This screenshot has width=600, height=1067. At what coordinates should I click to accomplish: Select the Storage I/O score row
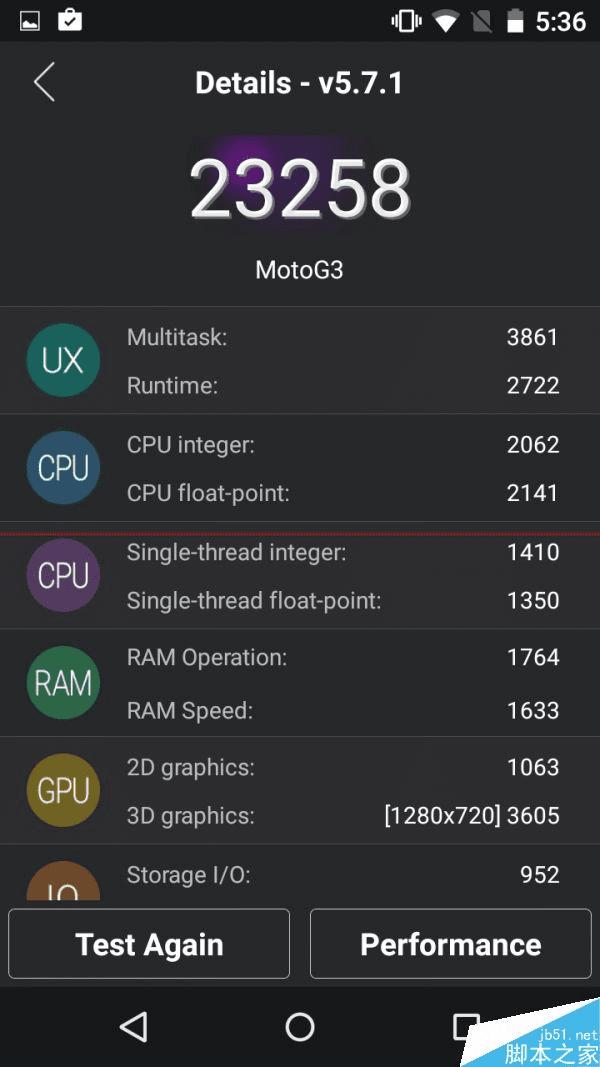[x=342, y=875]
